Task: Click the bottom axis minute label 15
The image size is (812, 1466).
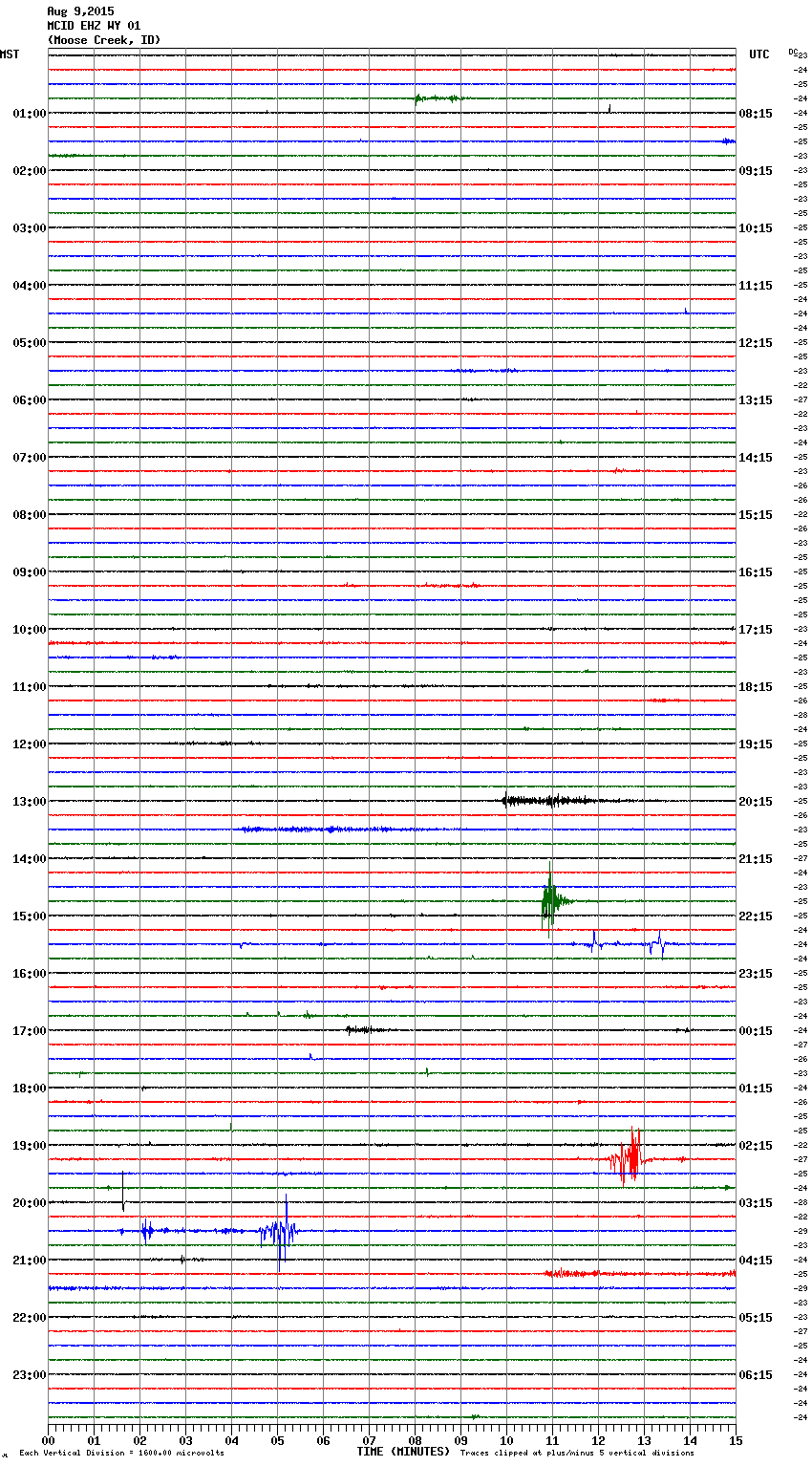Action: [x=736, y=1441]
